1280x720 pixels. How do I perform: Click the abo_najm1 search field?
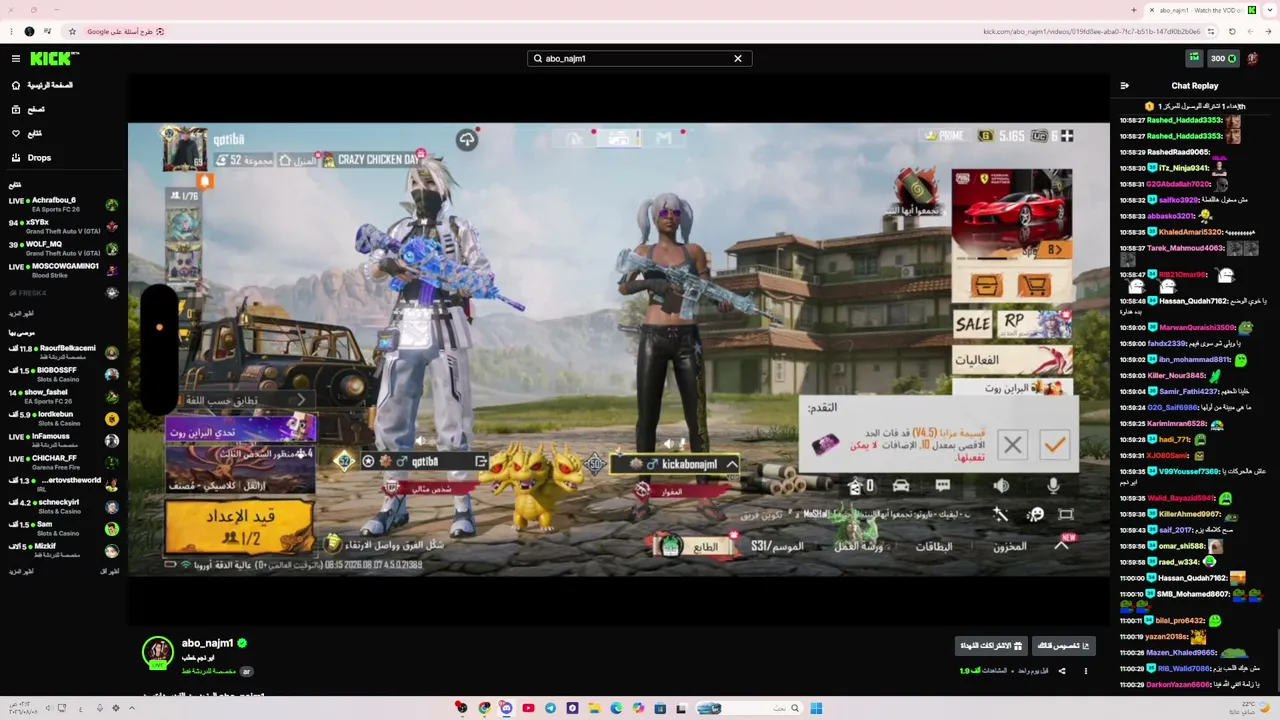639,59
